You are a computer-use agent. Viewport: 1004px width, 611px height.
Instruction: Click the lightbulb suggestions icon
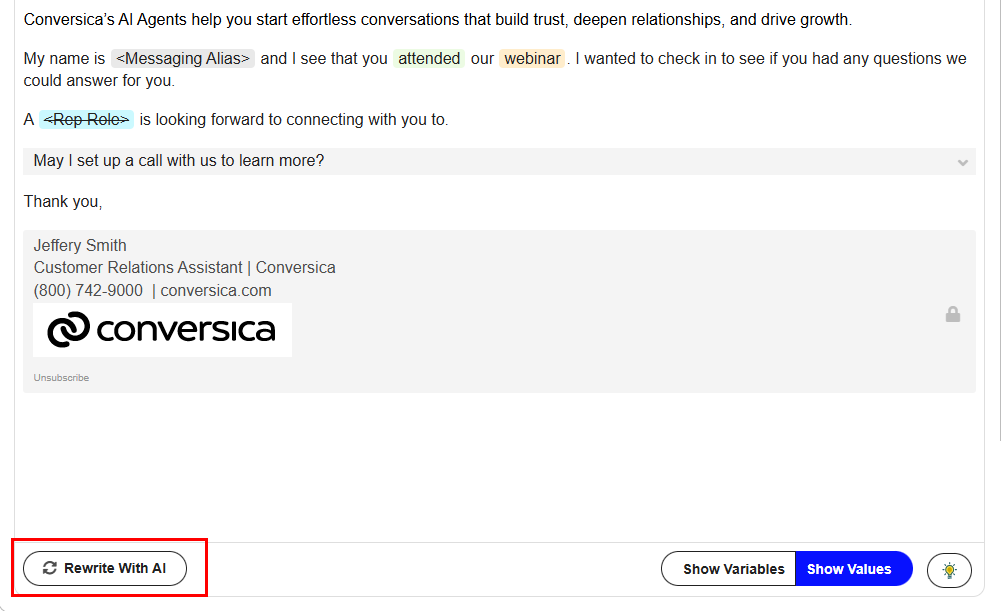(949, 569)
